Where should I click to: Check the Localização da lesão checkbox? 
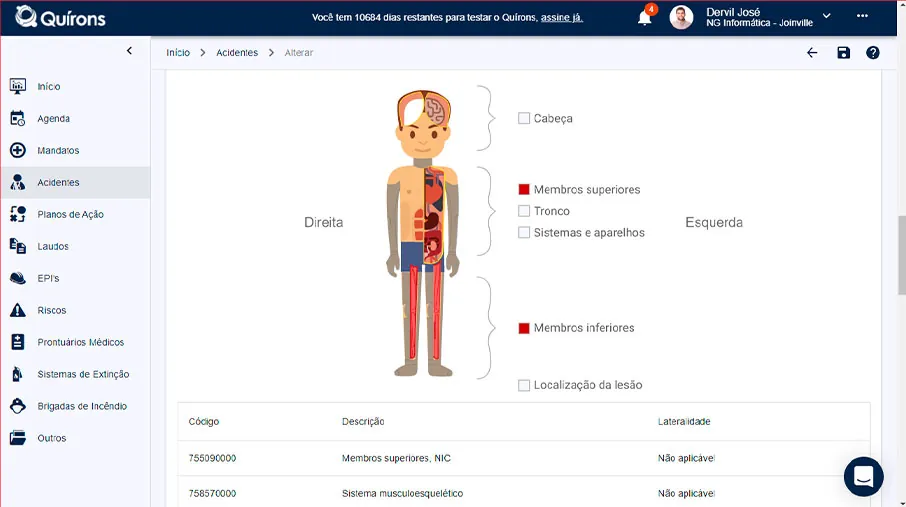[x=524, y=385]
